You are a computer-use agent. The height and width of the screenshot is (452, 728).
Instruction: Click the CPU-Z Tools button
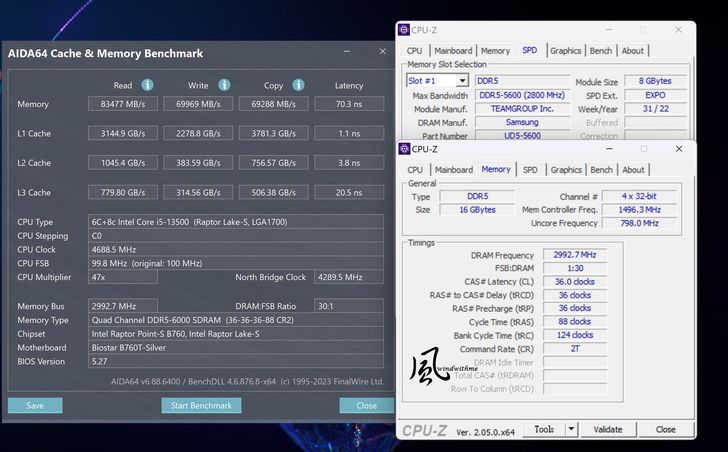point(544,430)
